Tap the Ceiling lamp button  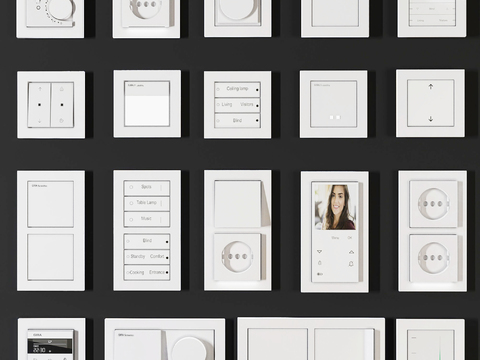[237, 89]
